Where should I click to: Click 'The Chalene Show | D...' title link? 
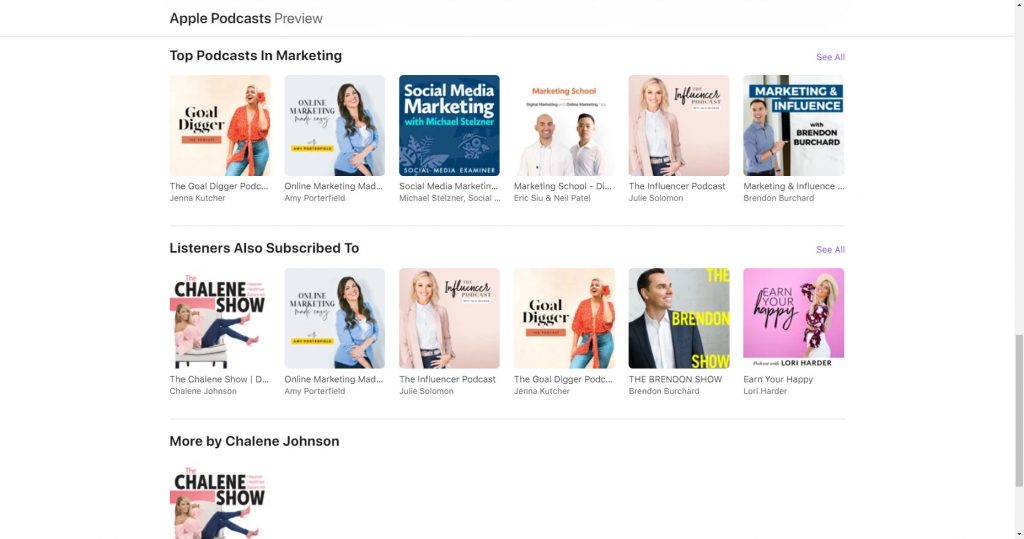(x=219, y=379)
